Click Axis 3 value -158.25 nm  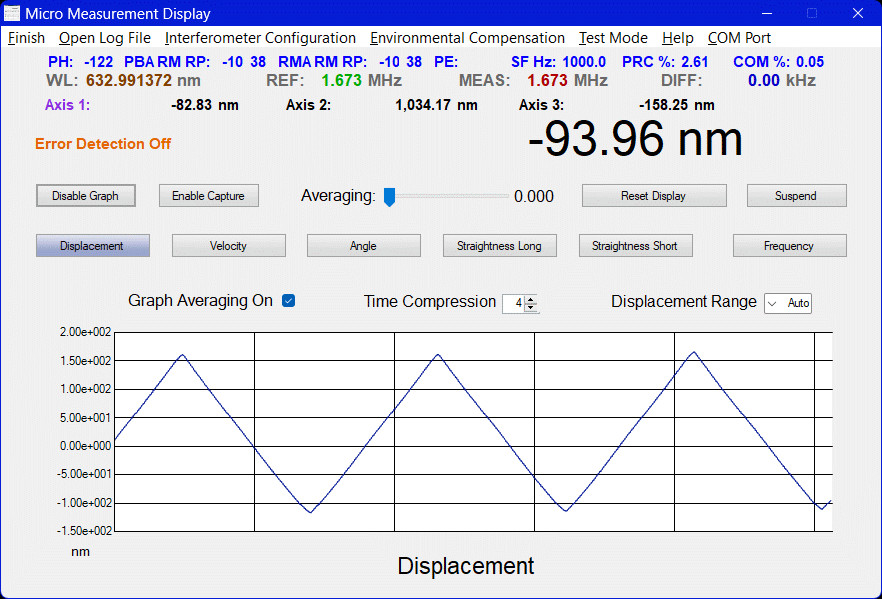(677, 105)
